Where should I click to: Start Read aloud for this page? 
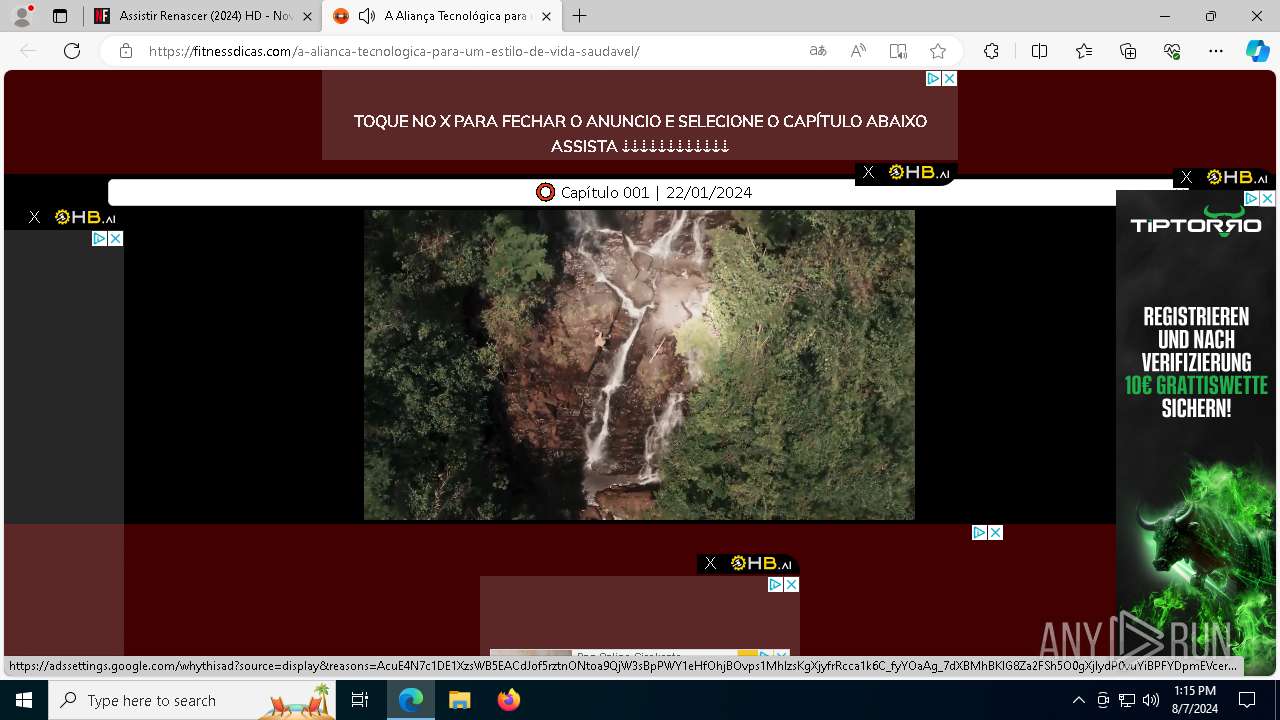pyautogui.click(x=858, y=51)
